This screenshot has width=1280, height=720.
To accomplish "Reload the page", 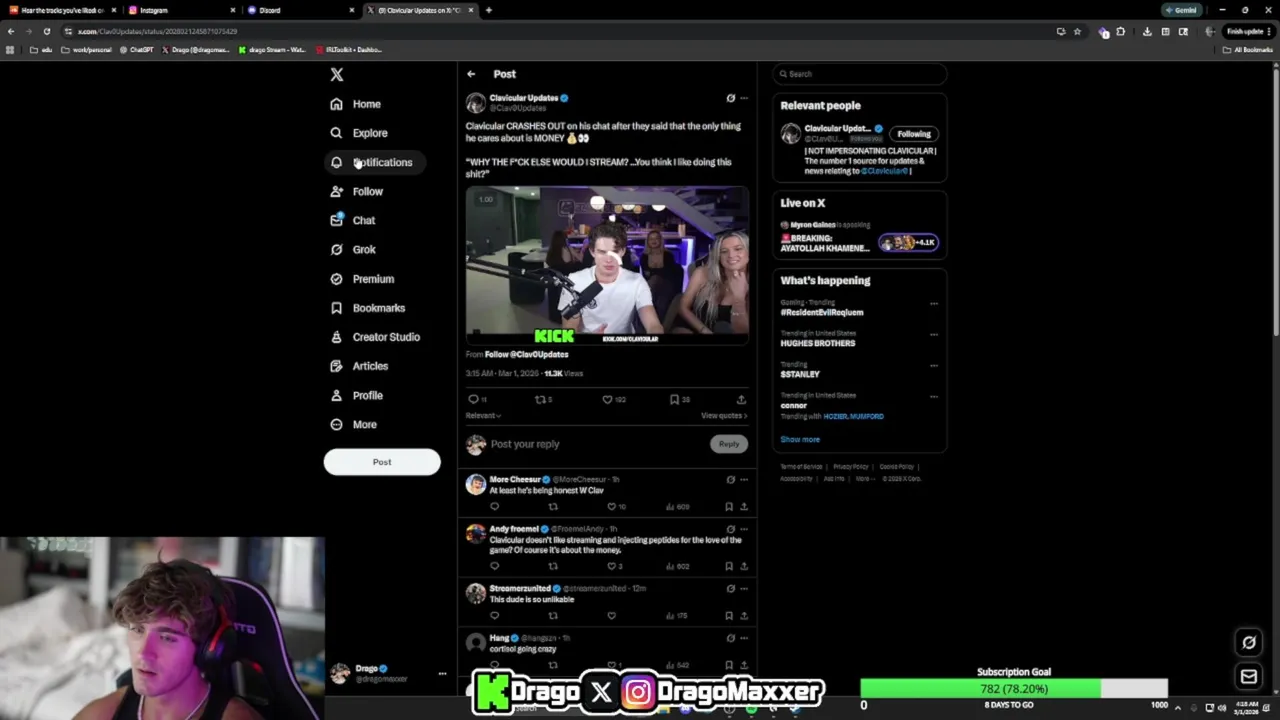I will click(x=46, y=31).
